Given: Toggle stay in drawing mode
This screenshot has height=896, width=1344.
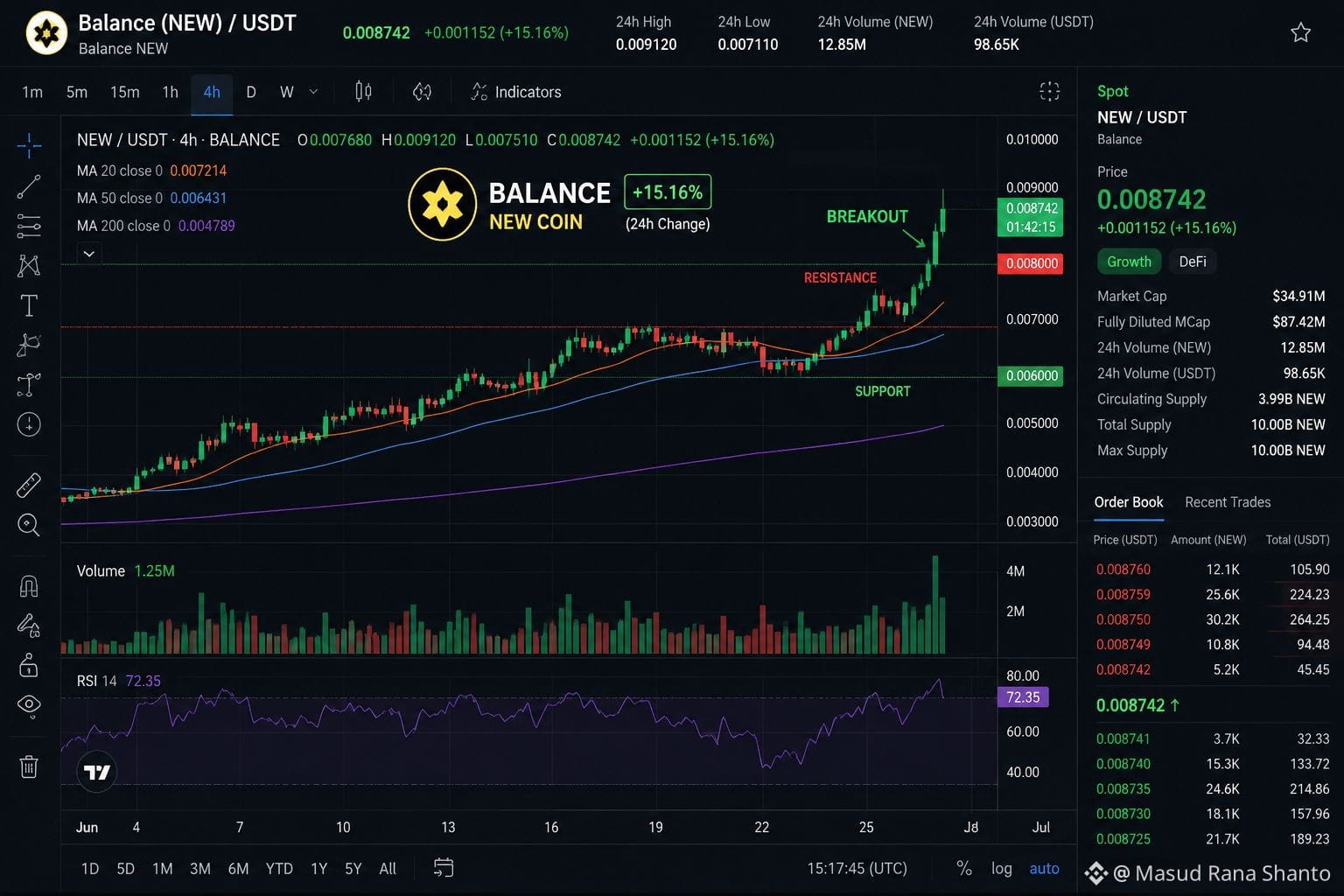Looking at the screenshot, I should point(29,625).
